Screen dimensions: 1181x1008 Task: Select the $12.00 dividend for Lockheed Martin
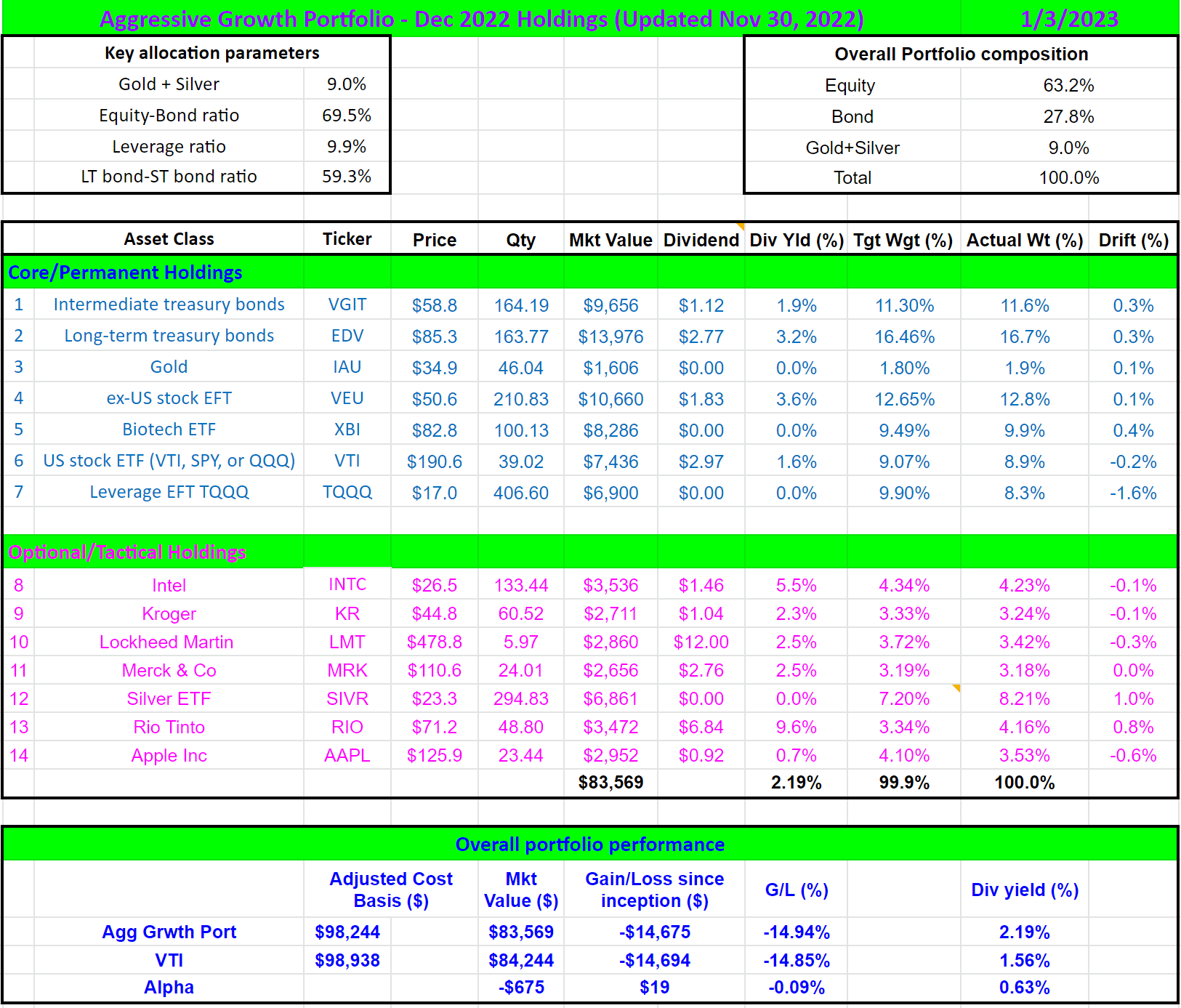tap(701, 642)
